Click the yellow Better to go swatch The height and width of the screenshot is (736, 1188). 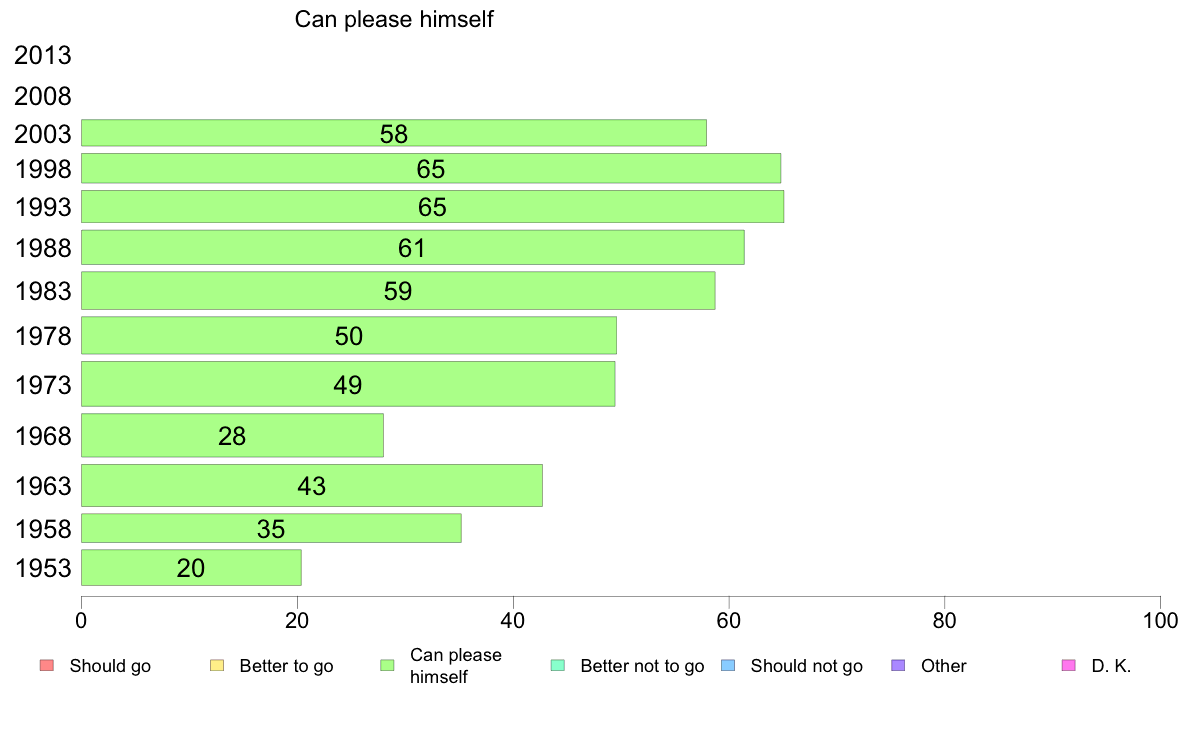(x=217, y=666)
